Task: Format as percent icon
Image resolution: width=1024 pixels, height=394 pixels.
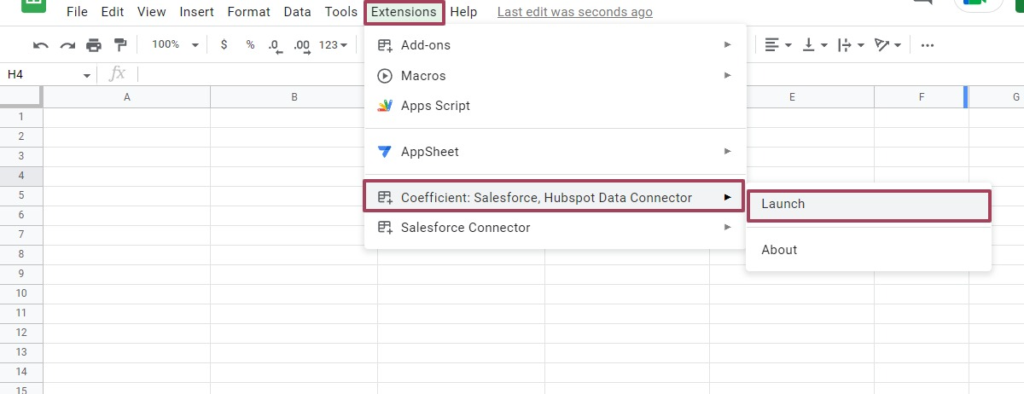Action: coord(250,44)
